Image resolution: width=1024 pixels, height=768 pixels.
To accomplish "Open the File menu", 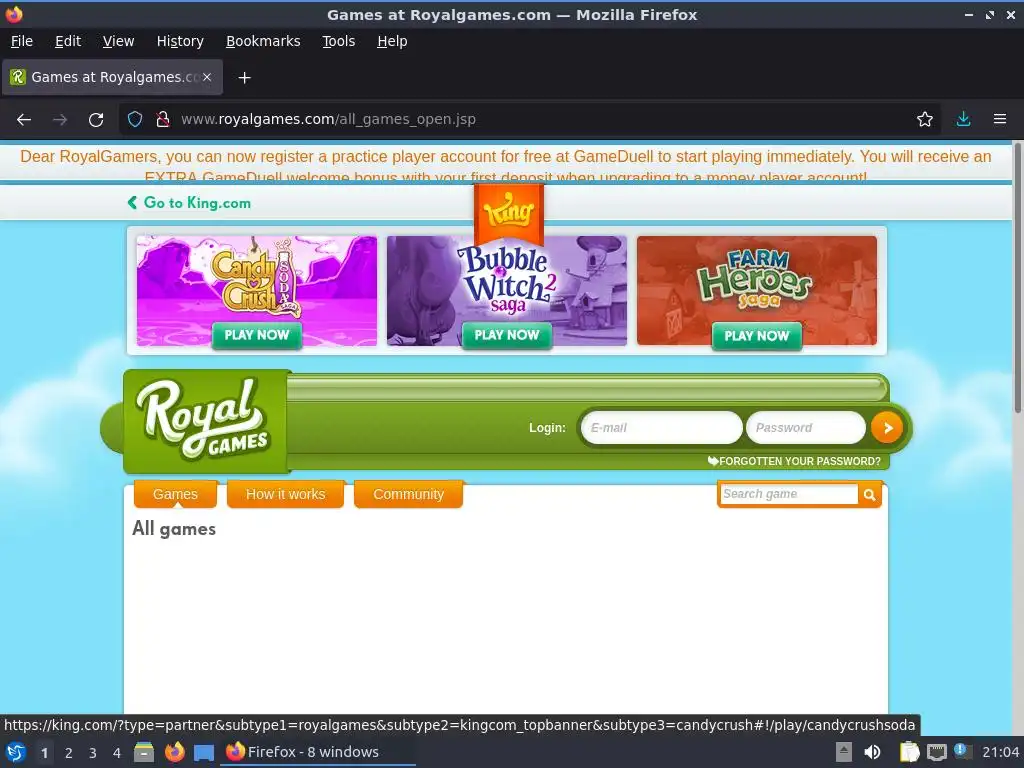I will (22, 41).
